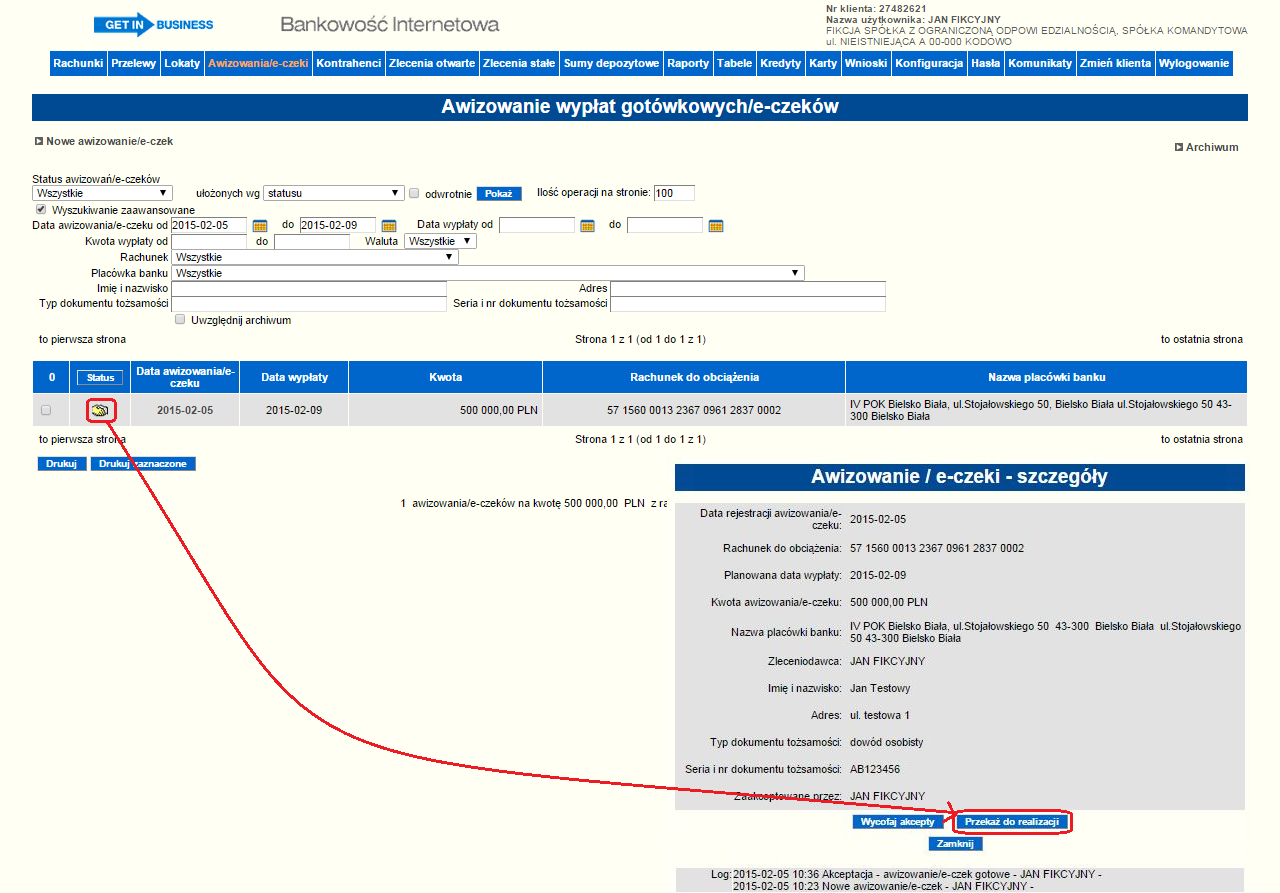Open calendar for Data wypłaty od field

(588, 226)
